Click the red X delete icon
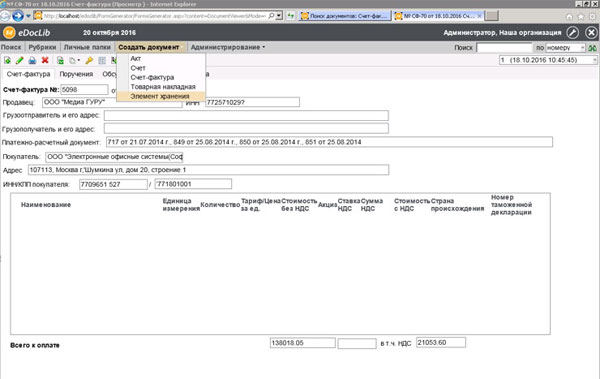The width and height of the screenshot is (600, 379). click(x=45, y=60)
